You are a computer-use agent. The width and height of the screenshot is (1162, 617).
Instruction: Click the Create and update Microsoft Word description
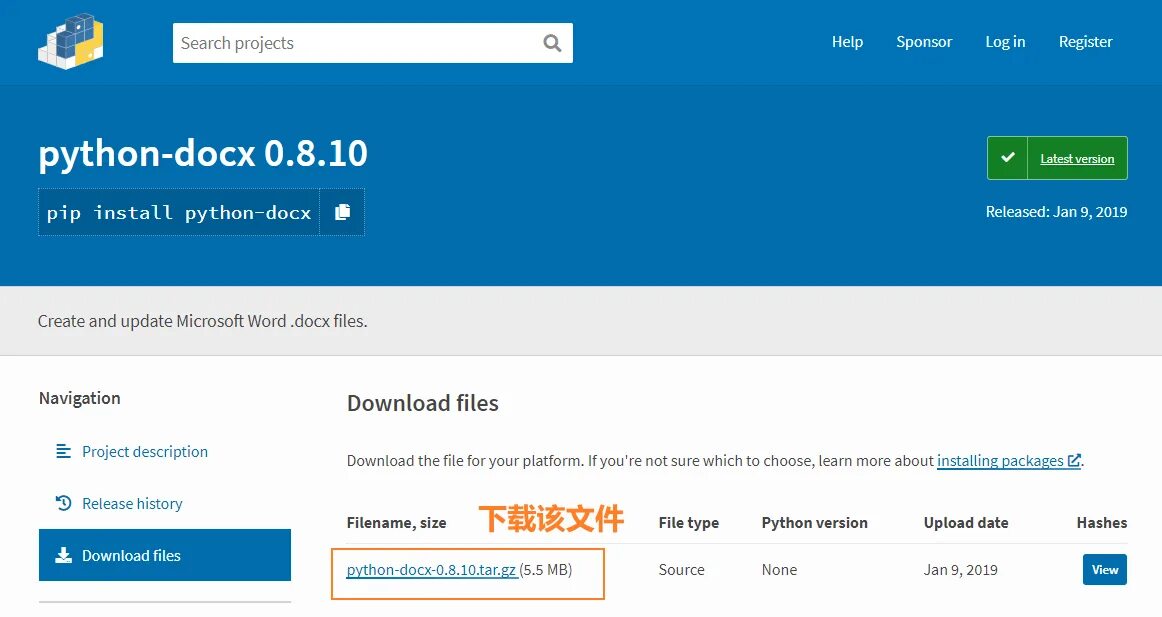pos(202,321)
